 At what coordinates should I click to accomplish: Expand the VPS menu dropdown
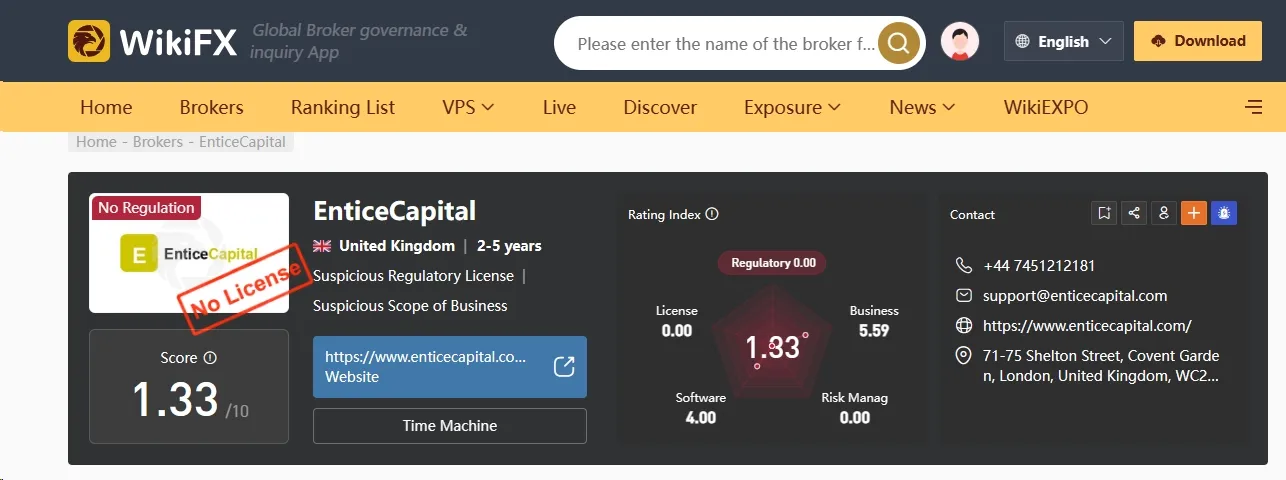tap(468, 107)
